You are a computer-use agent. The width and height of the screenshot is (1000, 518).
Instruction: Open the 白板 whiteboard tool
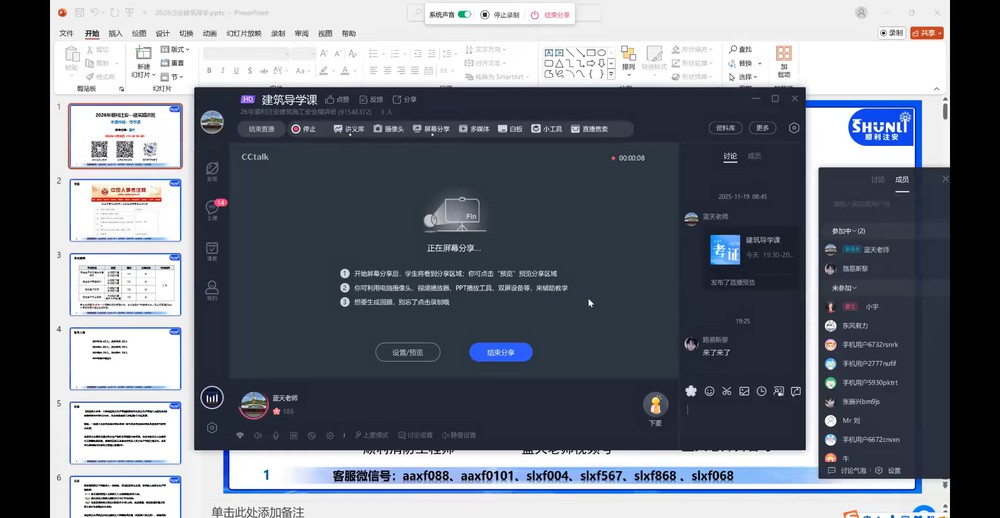click(510, 129)
